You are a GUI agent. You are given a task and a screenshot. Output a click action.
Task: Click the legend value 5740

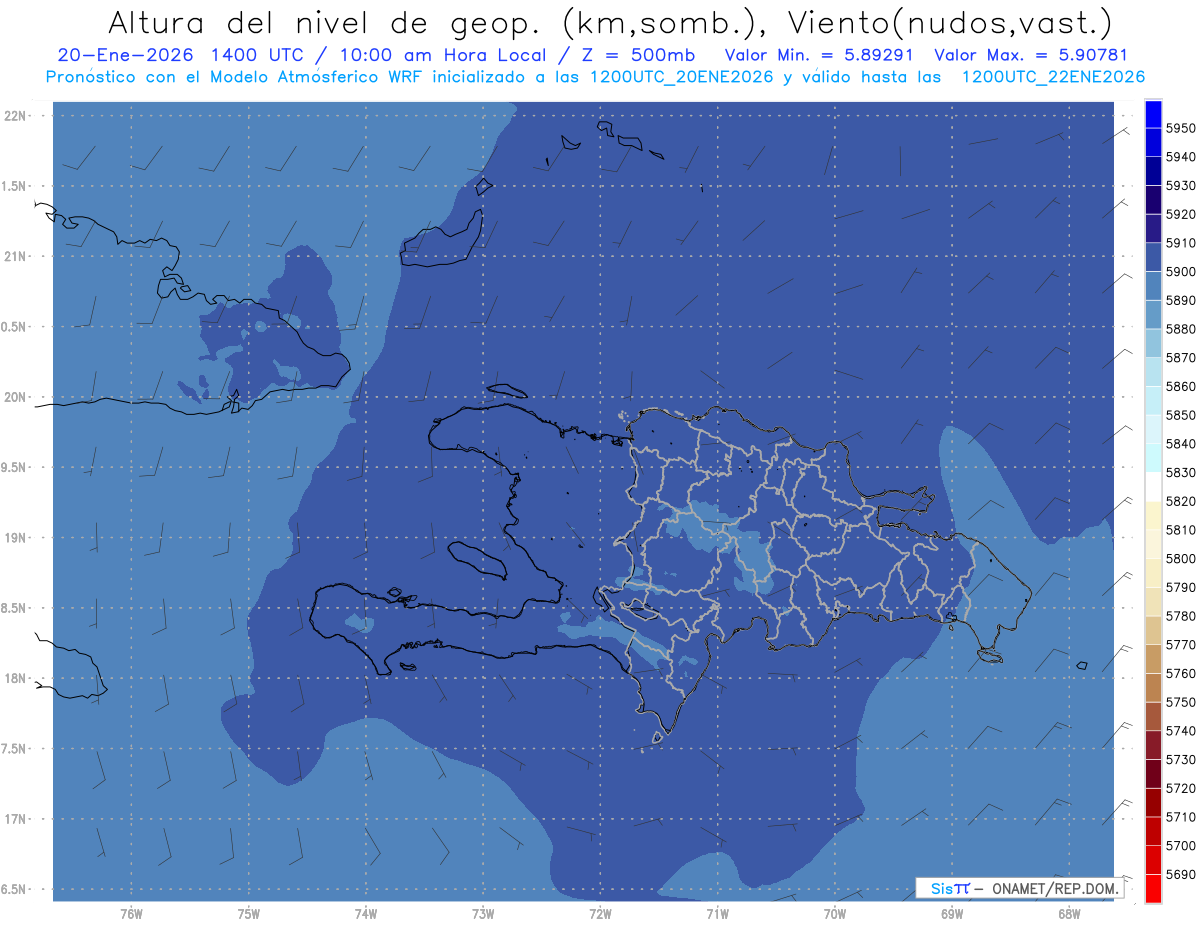click(1180, 731)
